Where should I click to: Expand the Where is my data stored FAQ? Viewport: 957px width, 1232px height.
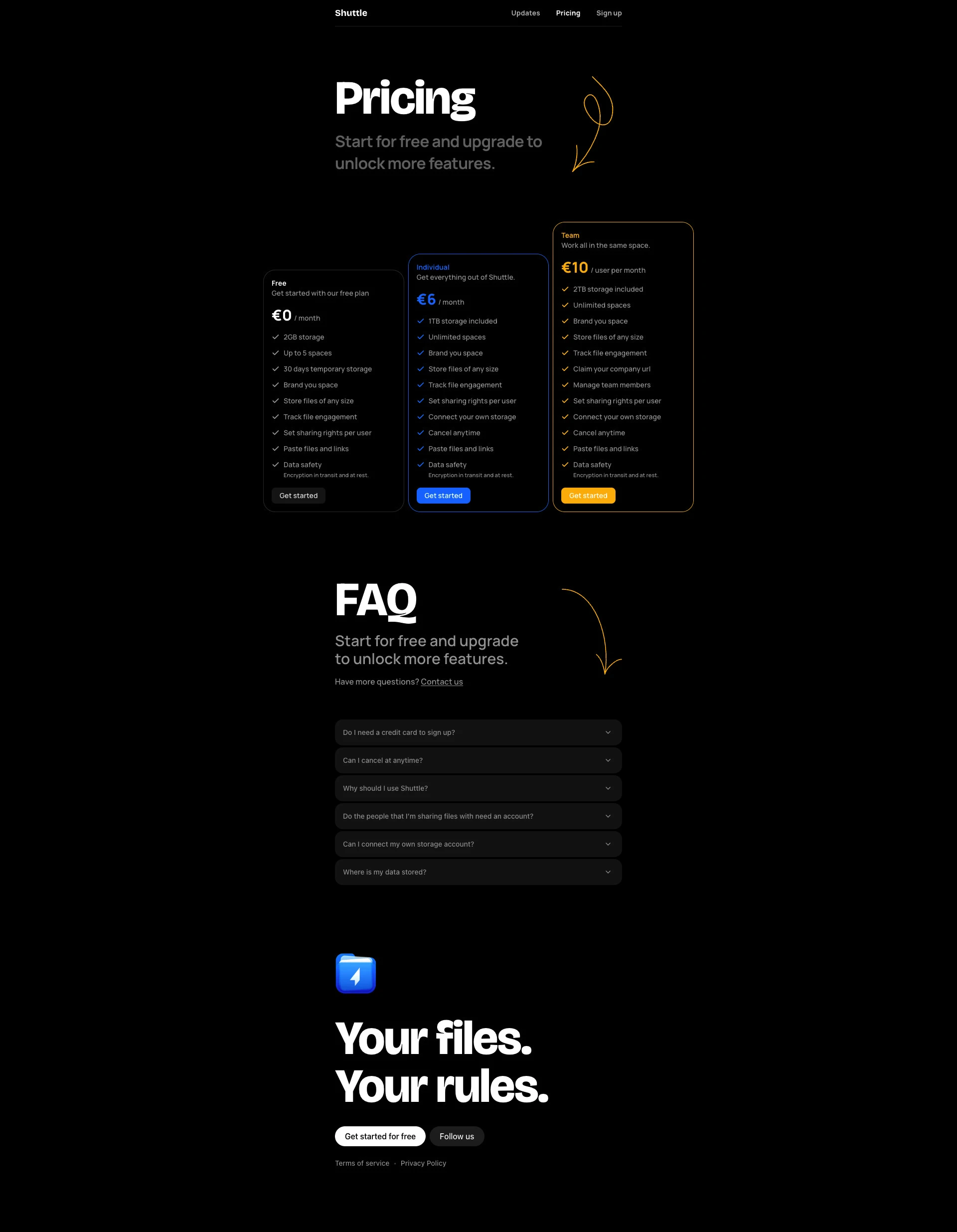(478, 872)
